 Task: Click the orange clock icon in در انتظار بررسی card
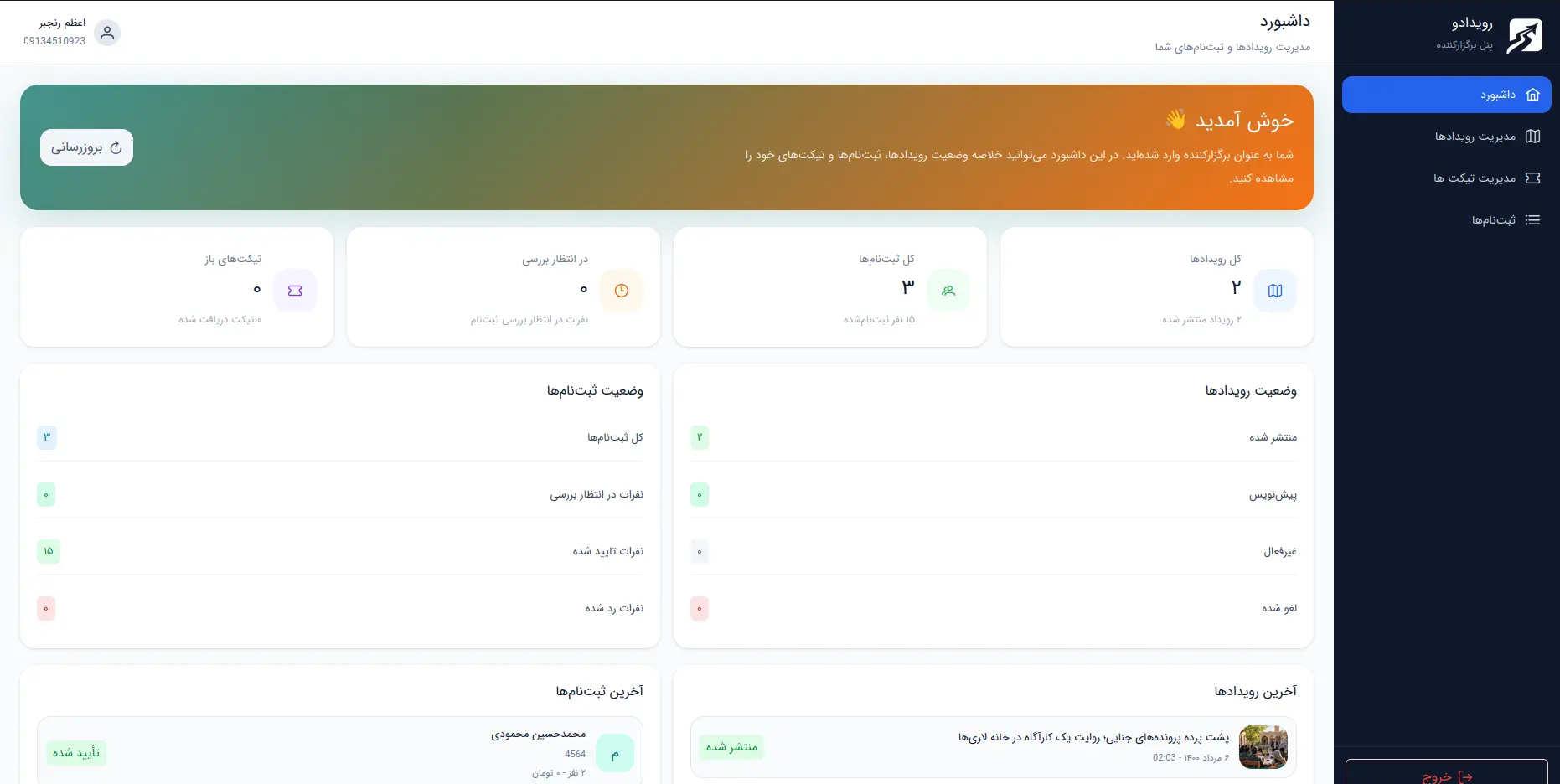622,291
